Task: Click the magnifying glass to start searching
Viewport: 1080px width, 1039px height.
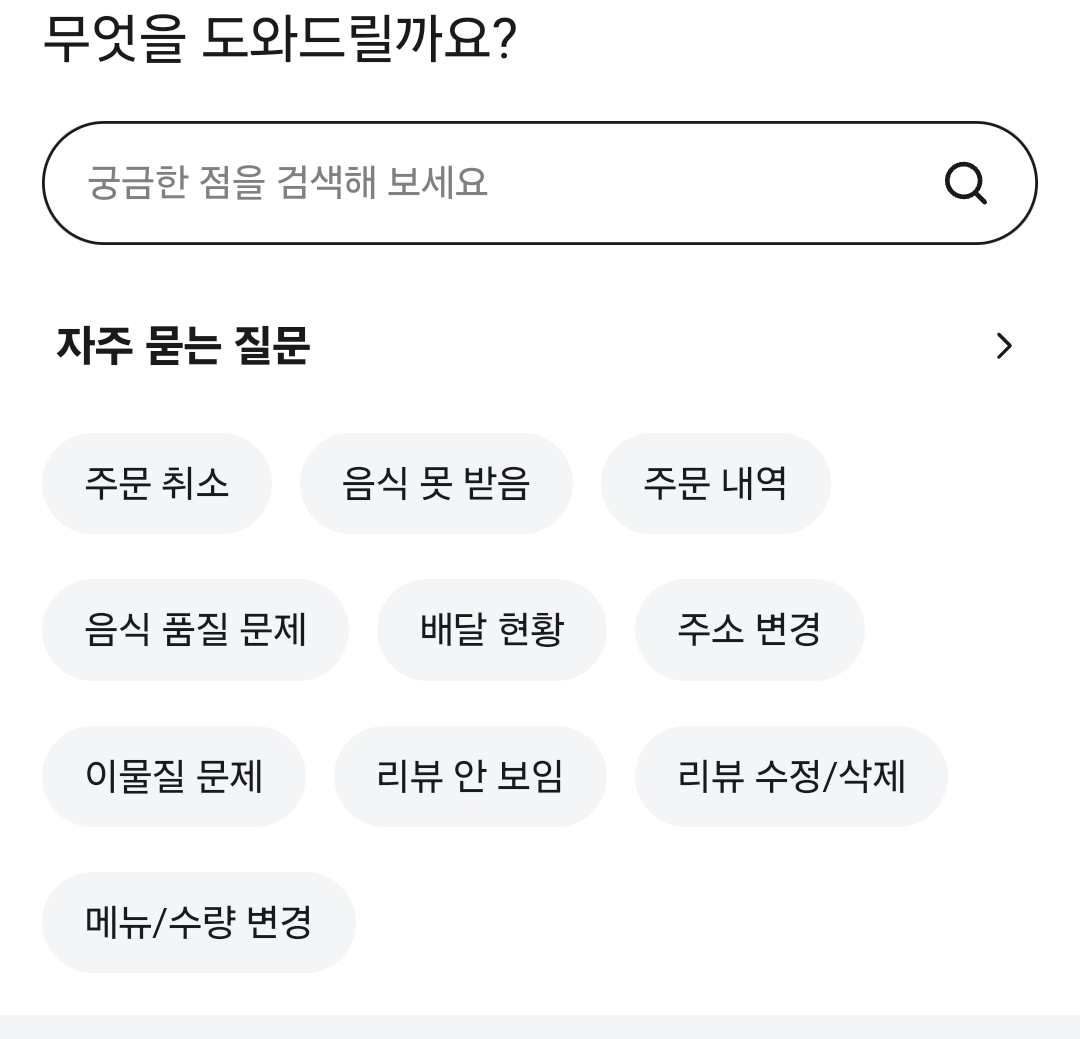Action: [x=965, y=183]
